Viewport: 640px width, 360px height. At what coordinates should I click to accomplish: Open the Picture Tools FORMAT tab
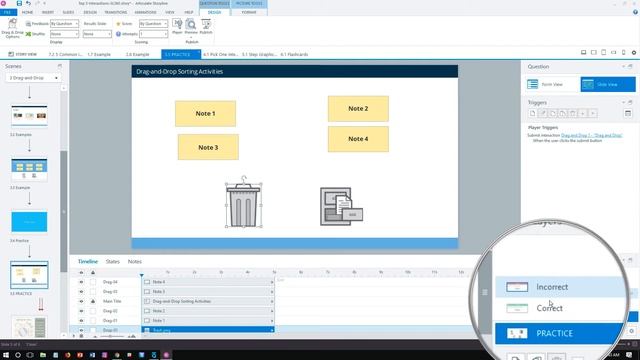pos(249,12)
